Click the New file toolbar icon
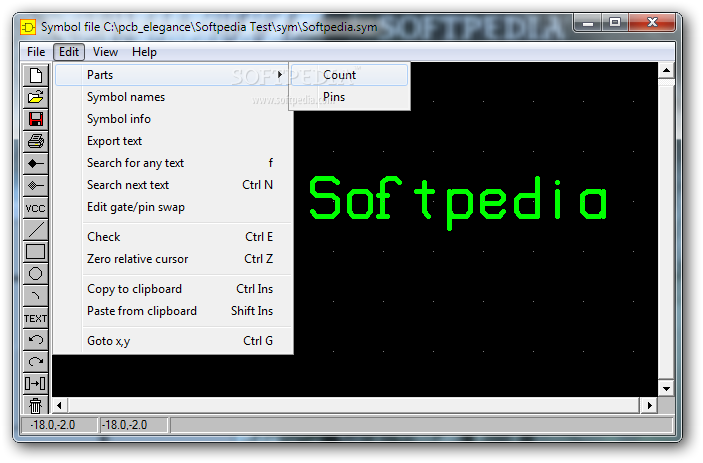703x463 pixels. (x=35, y=75)
